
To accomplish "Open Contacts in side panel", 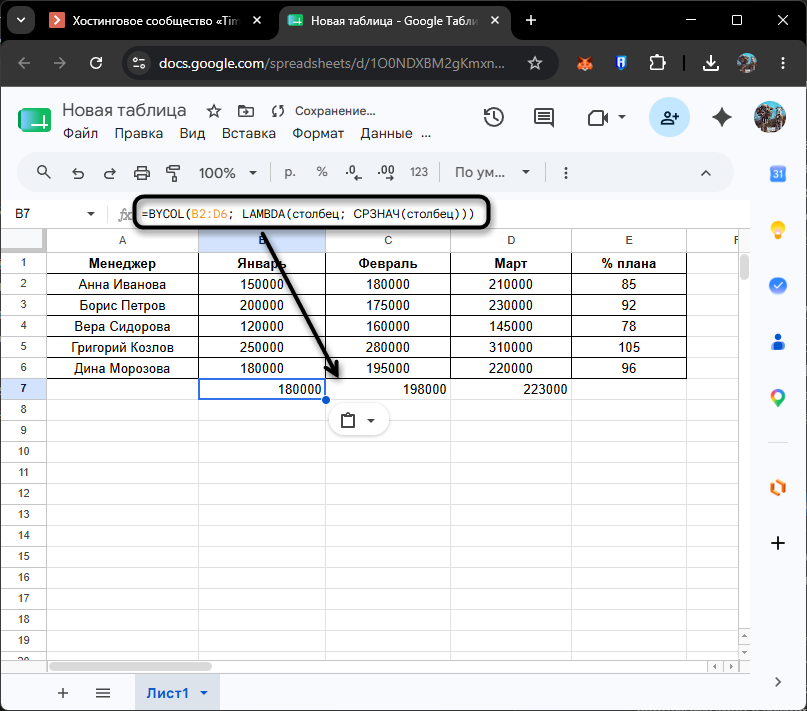I will 778,342.
